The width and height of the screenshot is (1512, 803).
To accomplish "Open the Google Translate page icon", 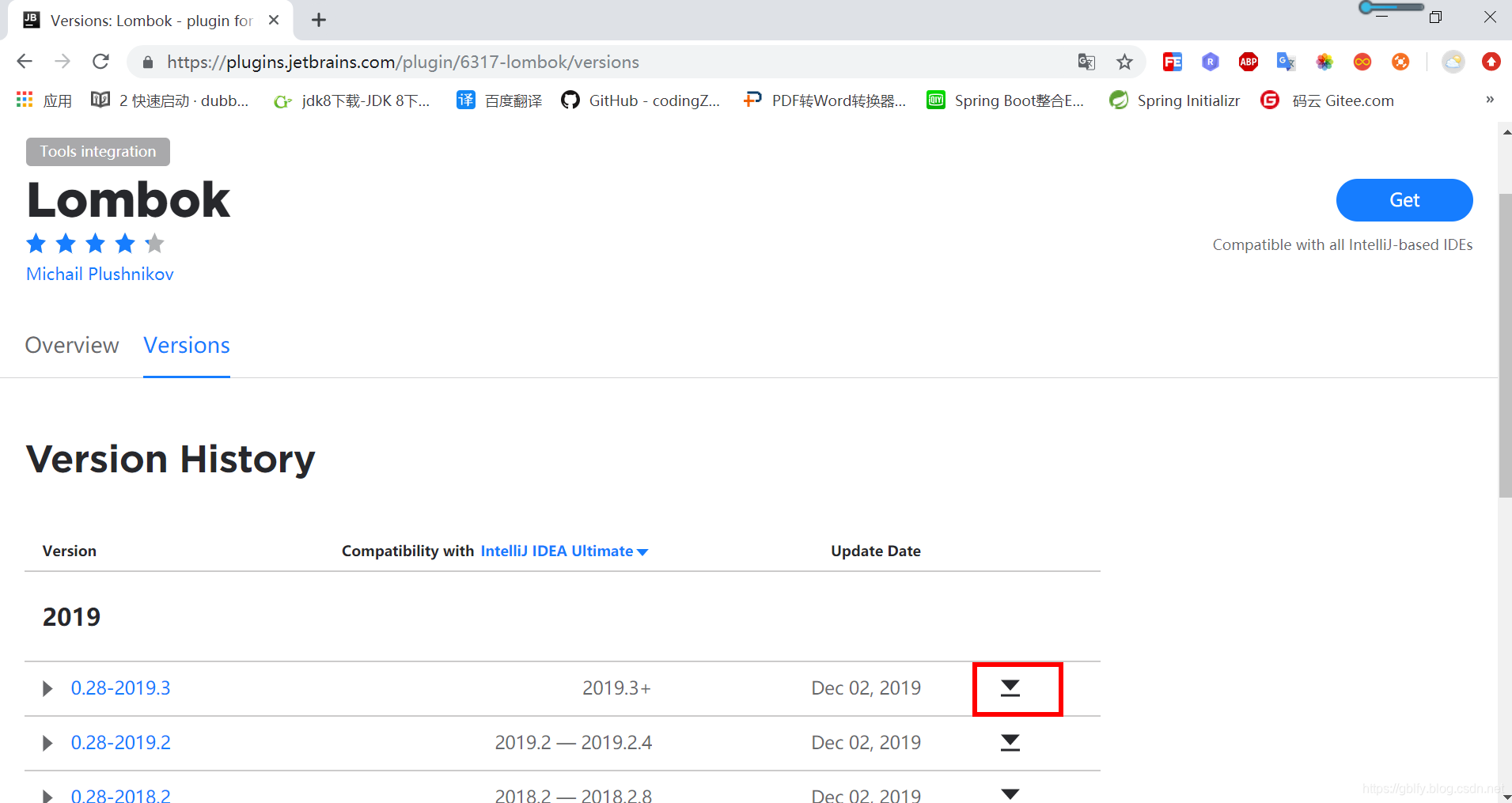I will (1086, 62).
